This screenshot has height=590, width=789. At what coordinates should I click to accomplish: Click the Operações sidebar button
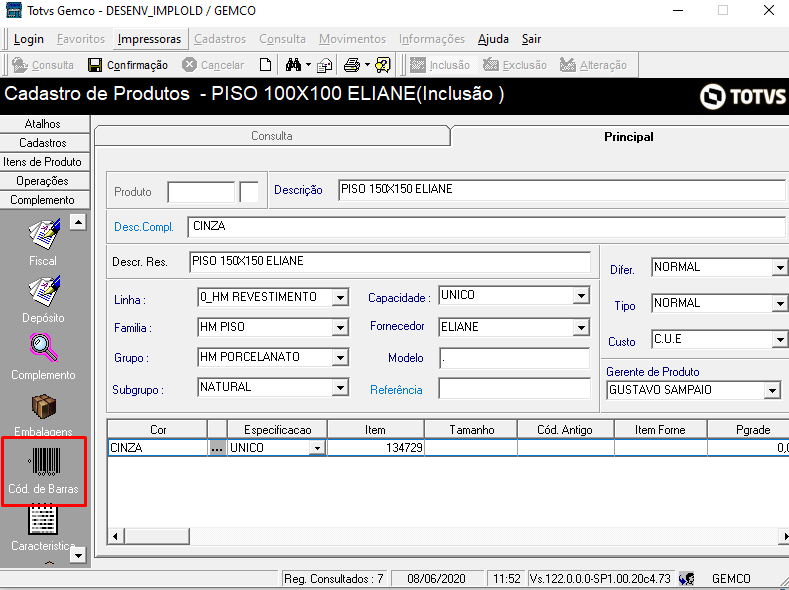coord(45,181)
